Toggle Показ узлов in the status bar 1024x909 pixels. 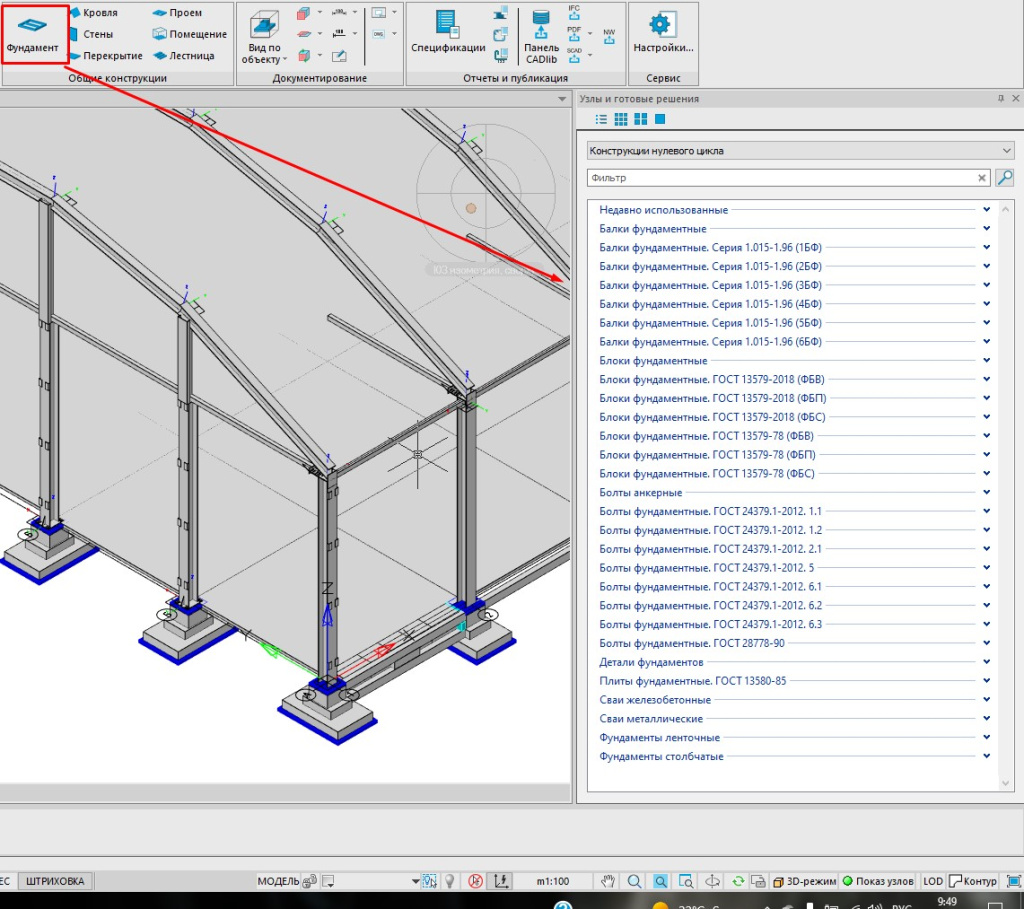878,881
